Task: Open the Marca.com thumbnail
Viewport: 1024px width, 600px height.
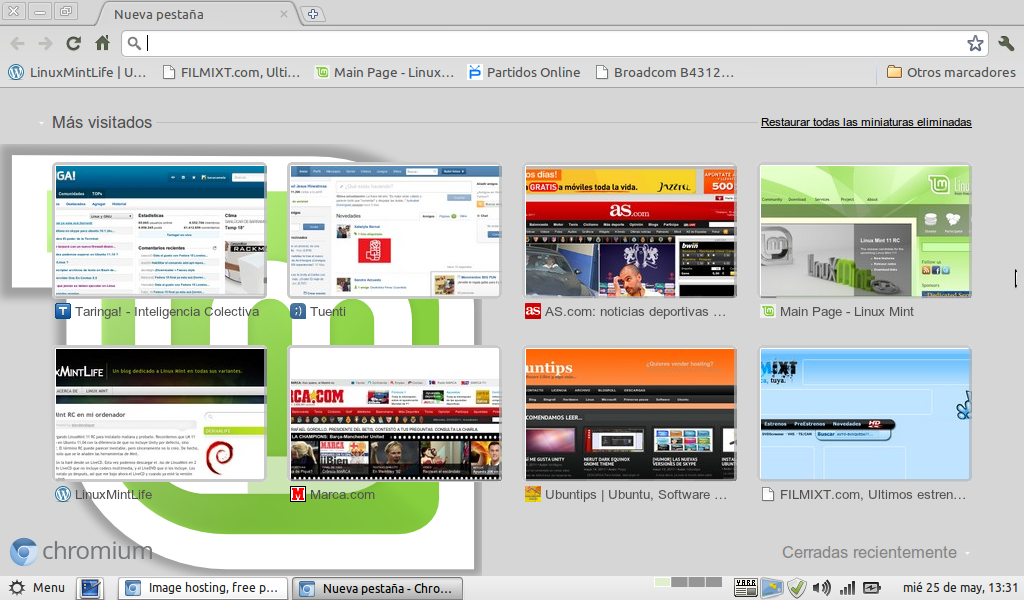Action: click(394, 414)
